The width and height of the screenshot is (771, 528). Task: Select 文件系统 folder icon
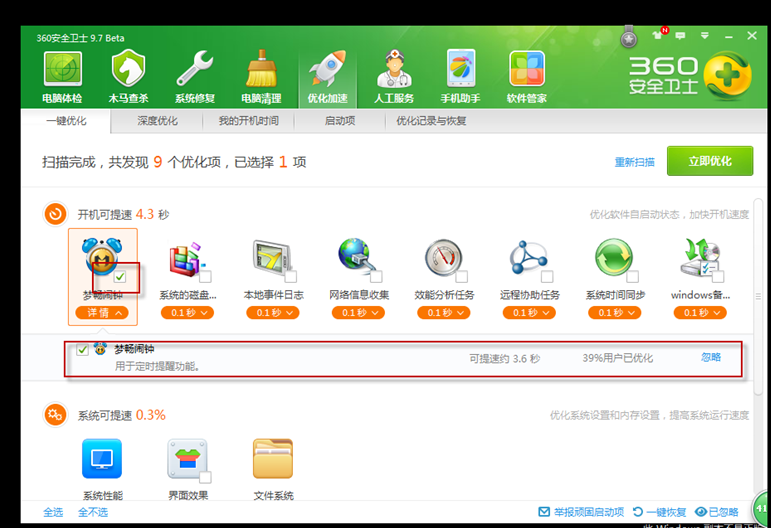[x=273, y=459]
